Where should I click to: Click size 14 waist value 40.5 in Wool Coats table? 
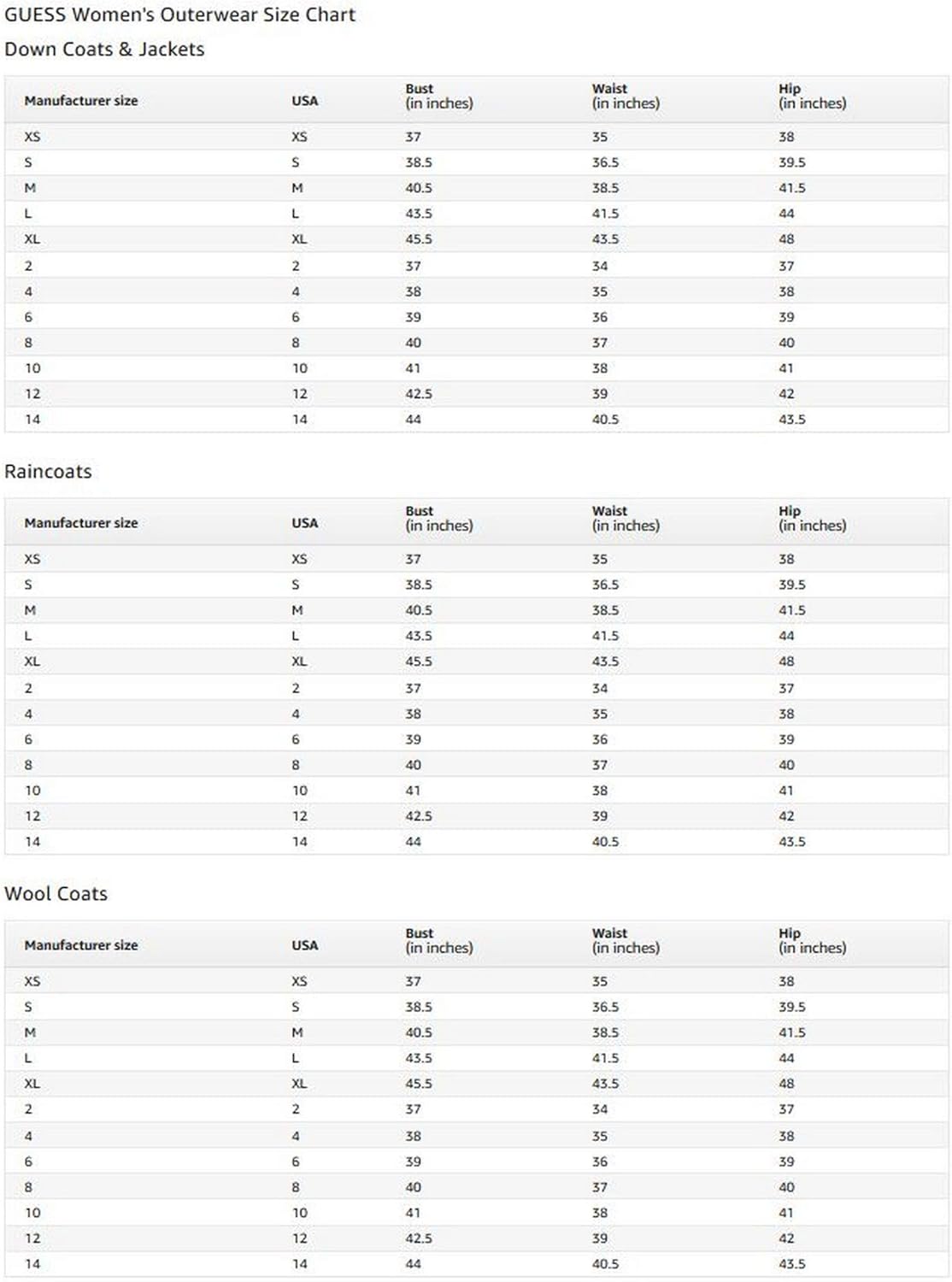coord(605,1264)
